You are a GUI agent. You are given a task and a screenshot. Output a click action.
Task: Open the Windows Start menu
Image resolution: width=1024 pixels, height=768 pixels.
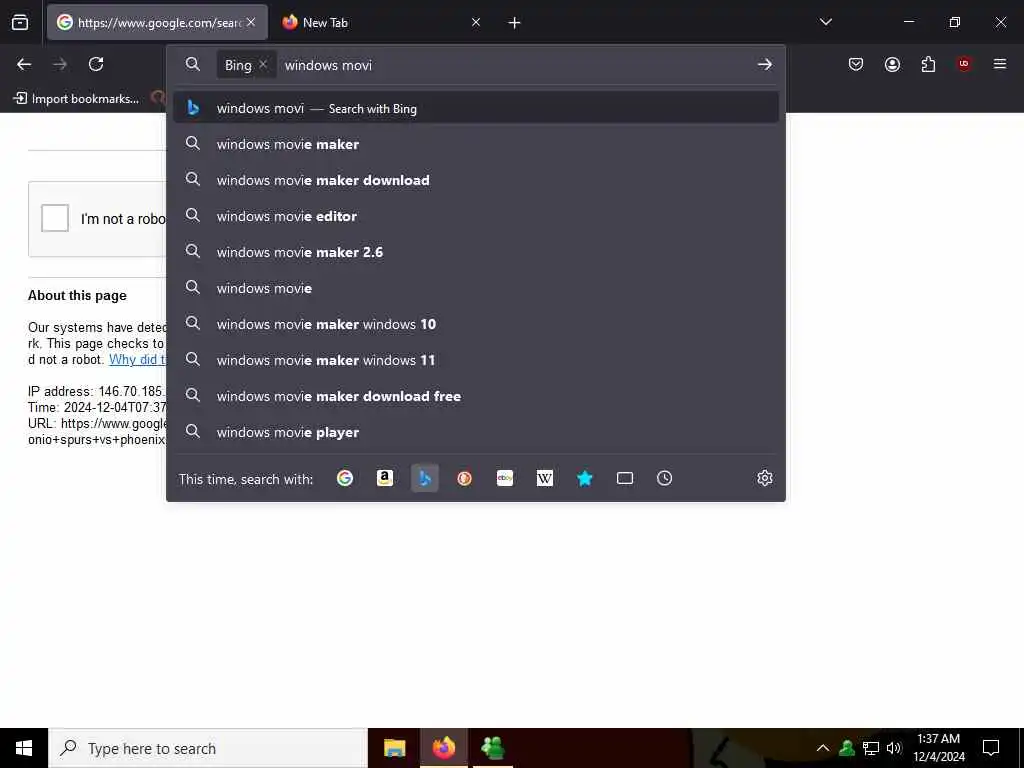(x=24, y=748)
